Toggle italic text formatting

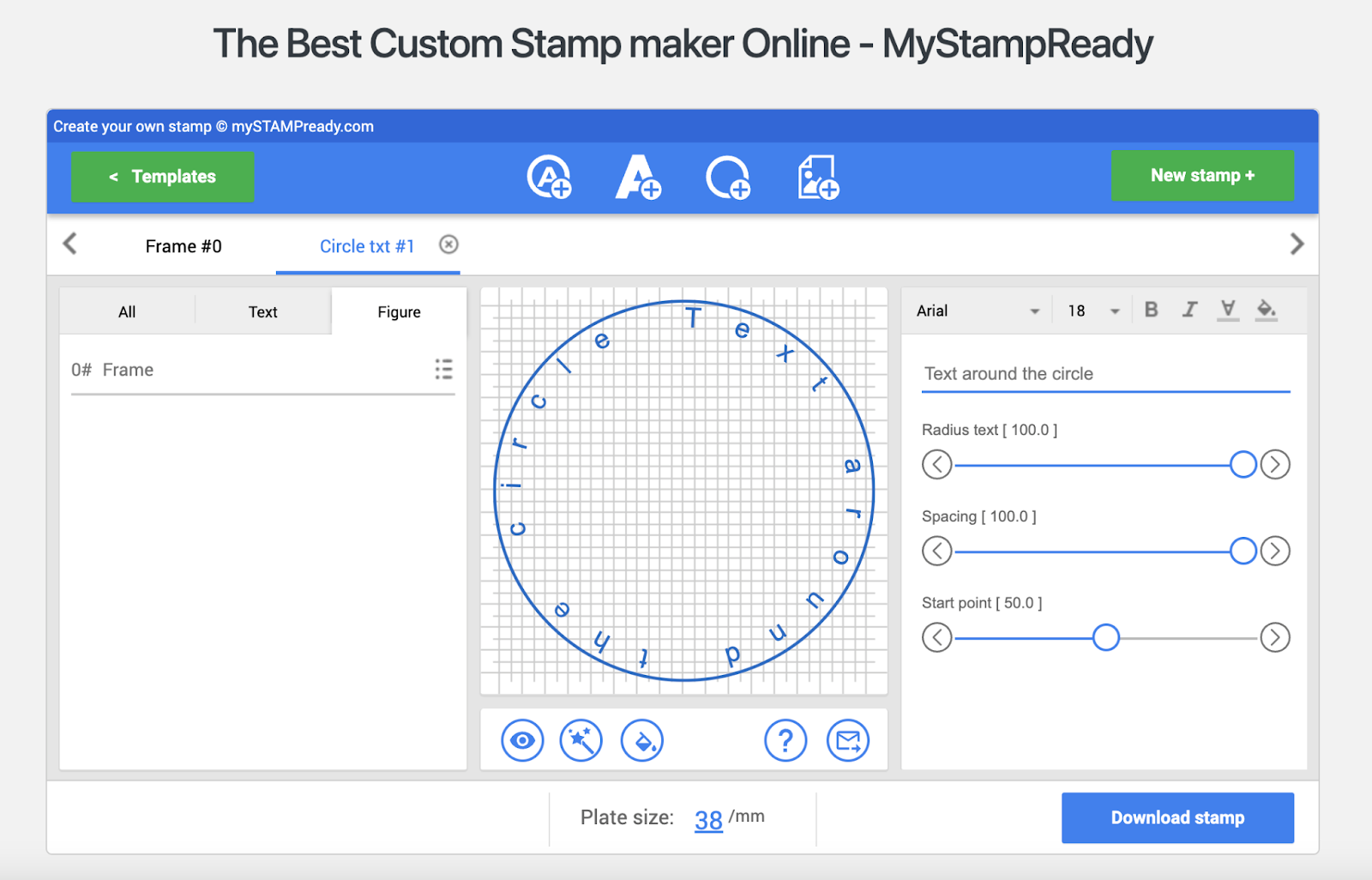(1189, 310)
